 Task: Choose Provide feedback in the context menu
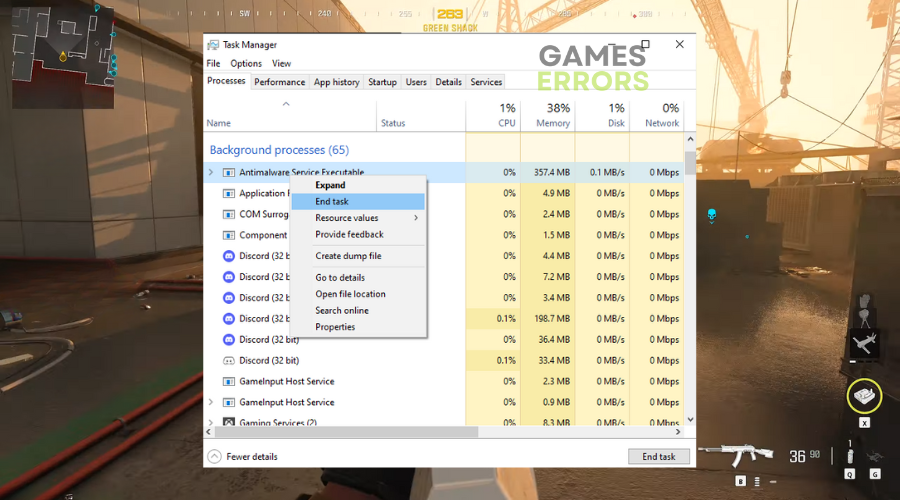pos(358,235)
